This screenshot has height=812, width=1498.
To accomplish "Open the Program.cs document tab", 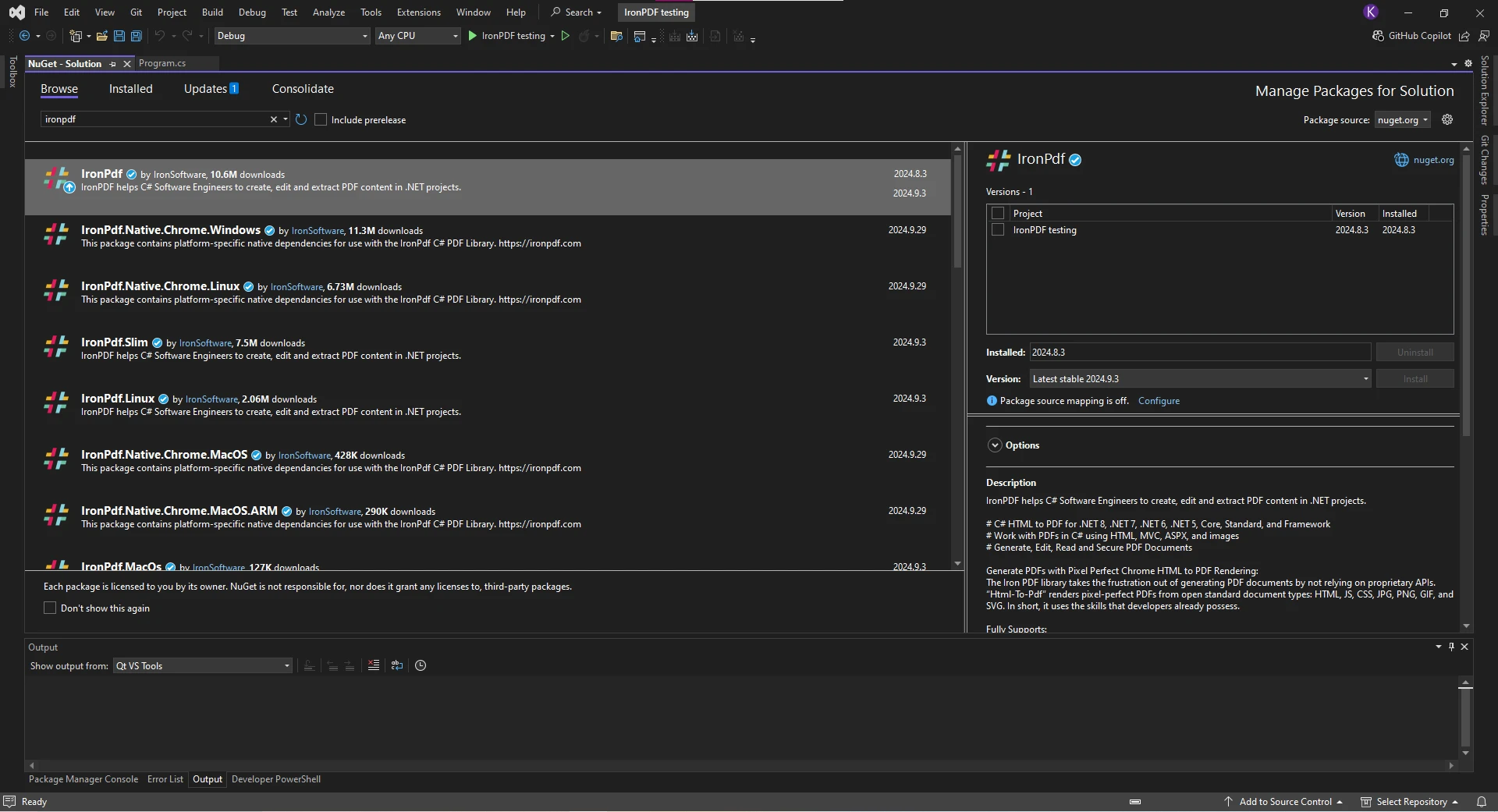I will coord(162,63).
